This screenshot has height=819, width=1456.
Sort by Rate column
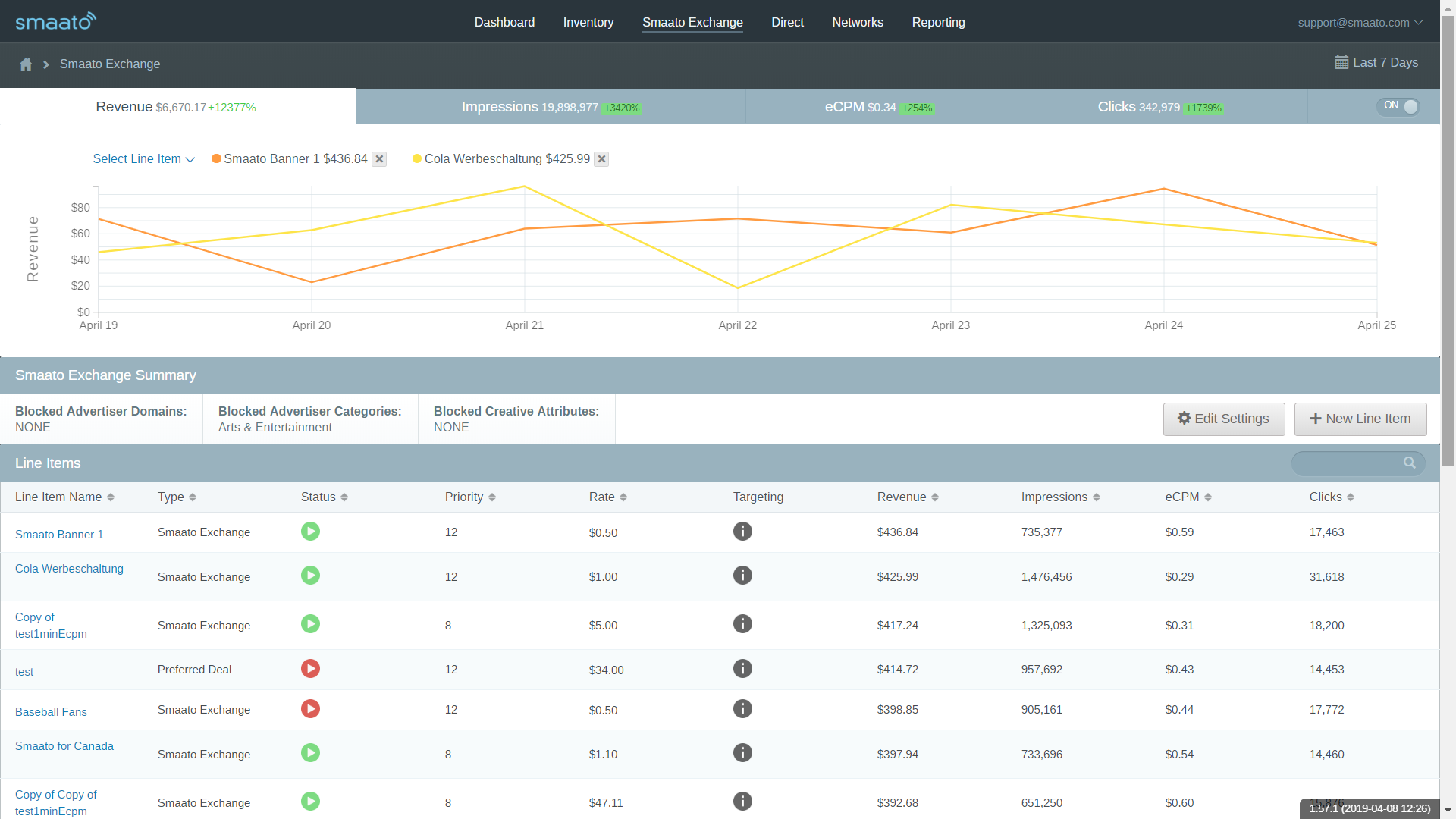tap(607, 497)
